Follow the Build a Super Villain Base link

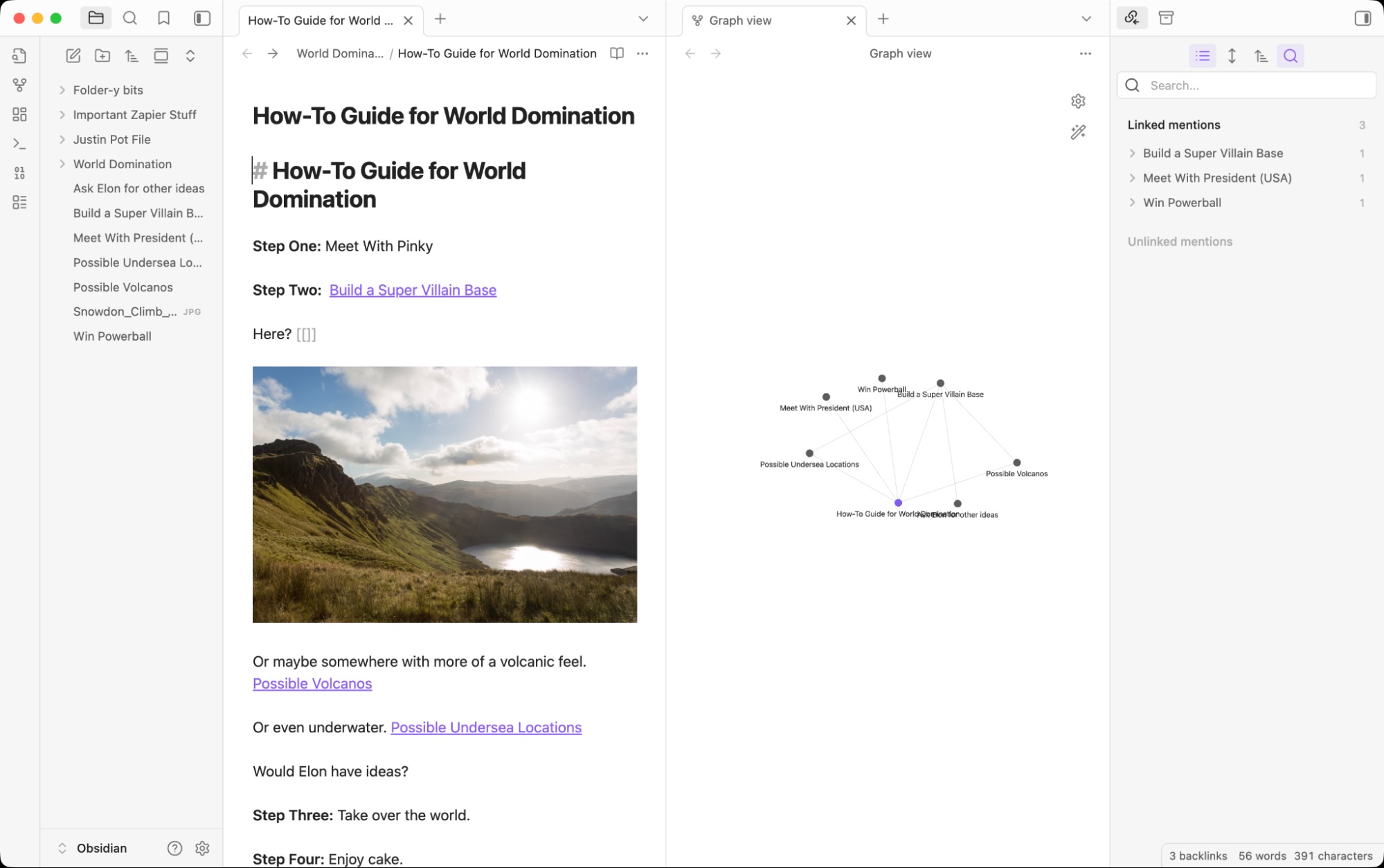click(413, 290)
